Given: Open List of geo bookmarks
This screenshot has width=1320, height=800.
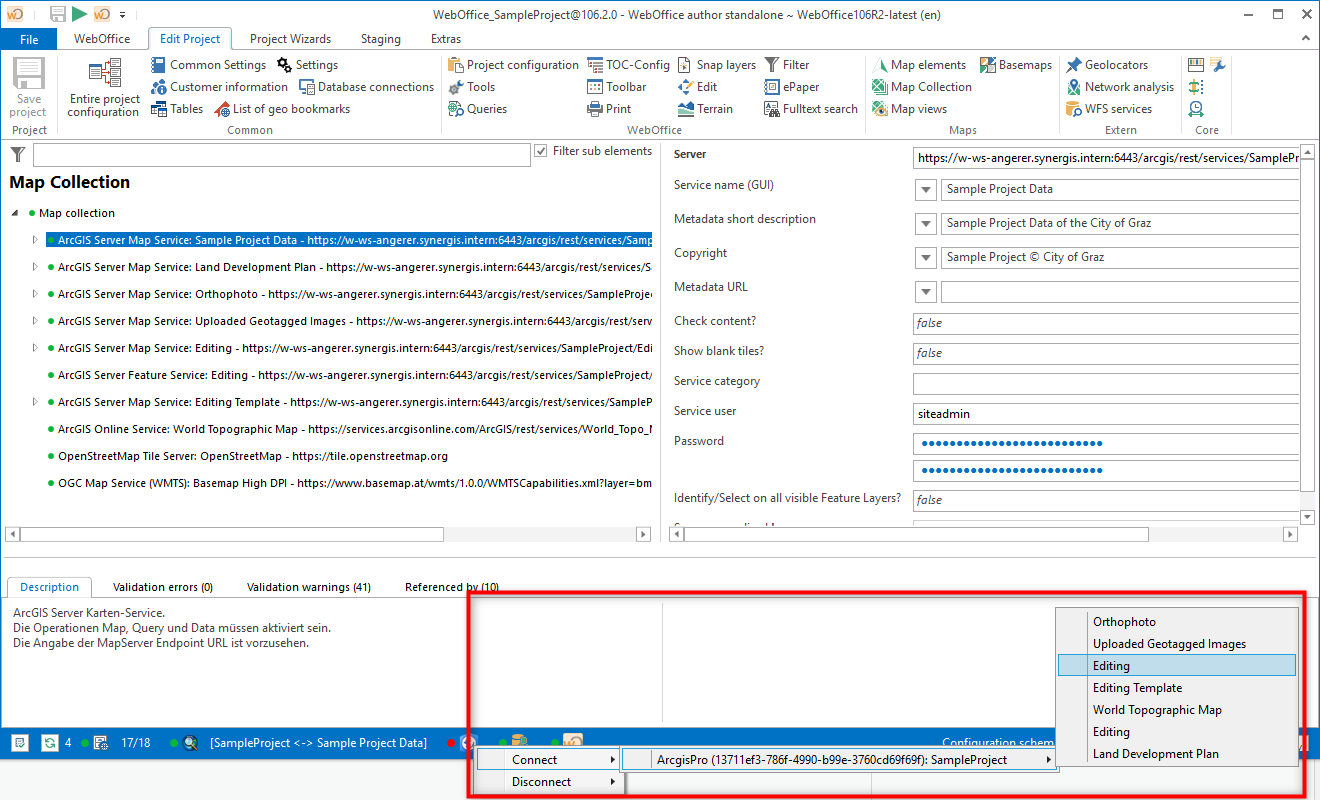Looking at the screenshot, I should coord(292,108).
